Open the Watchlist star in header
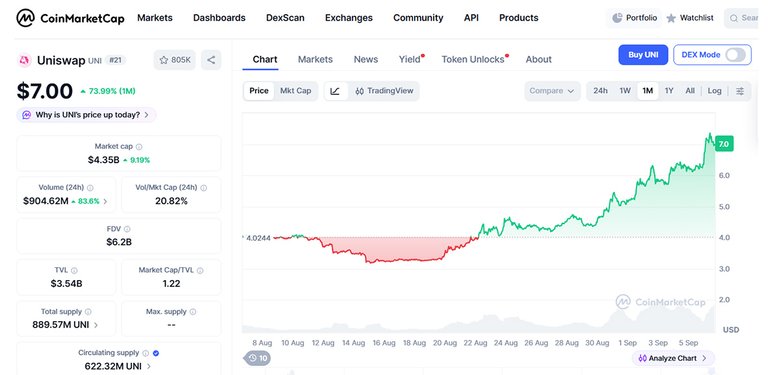Image resolution: width=768 pixels, height=375 pixels. pyautogui.click(x=671, y=18)
